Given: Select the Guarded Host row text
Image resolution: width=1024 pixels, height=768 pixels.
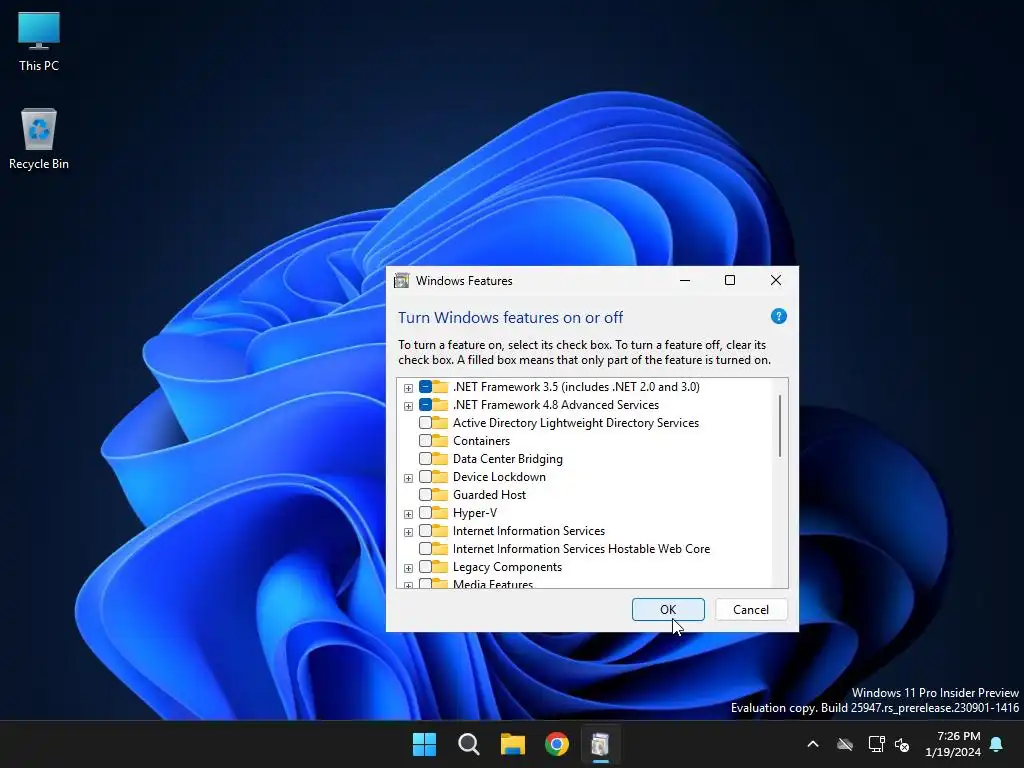Looking at the screenshot, I should tap(489, 495).
